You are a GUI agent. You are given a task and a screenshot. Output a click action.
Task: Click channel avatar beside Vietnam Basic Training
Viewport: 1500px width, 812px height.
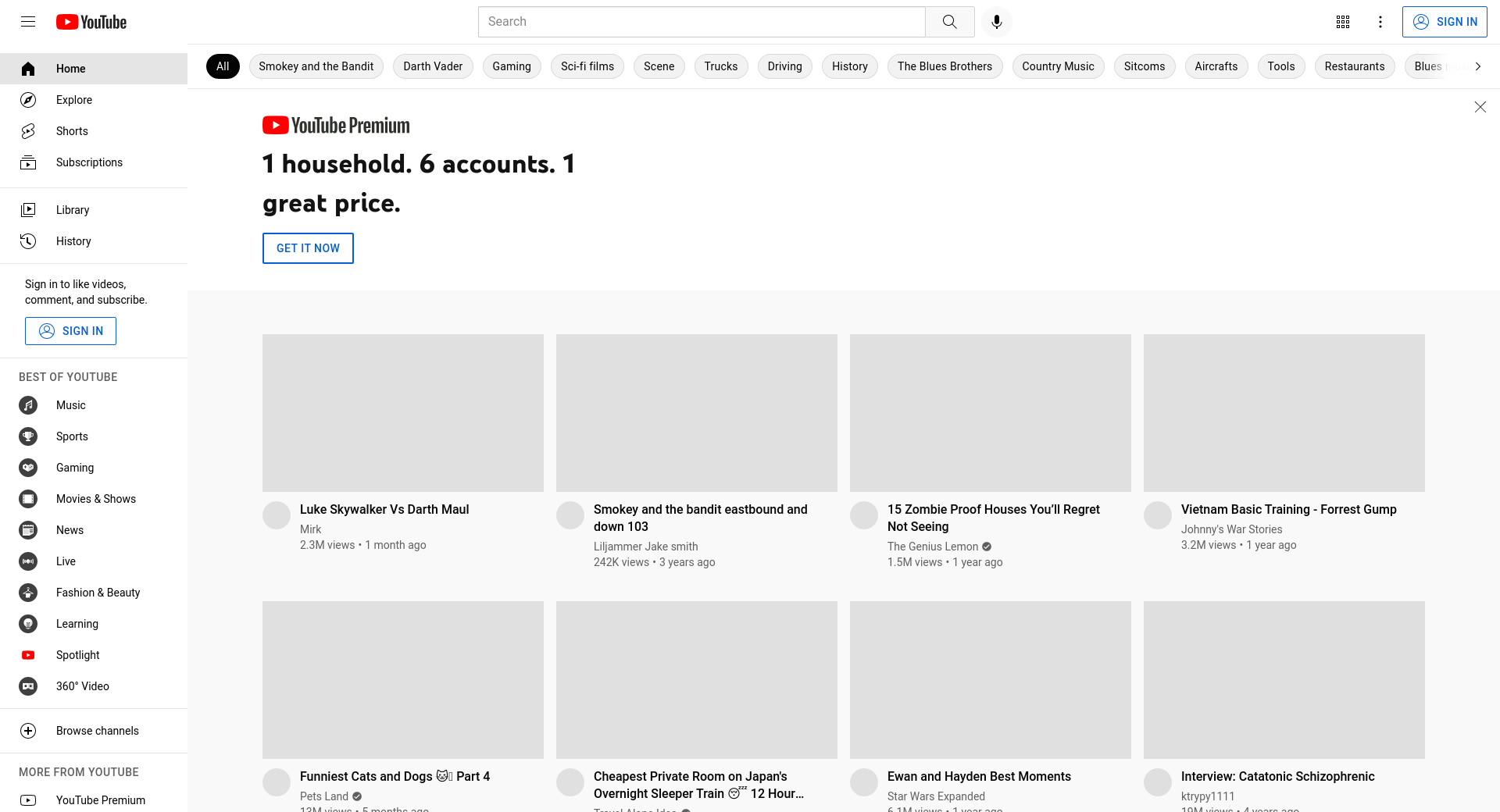pos(1158,515)
